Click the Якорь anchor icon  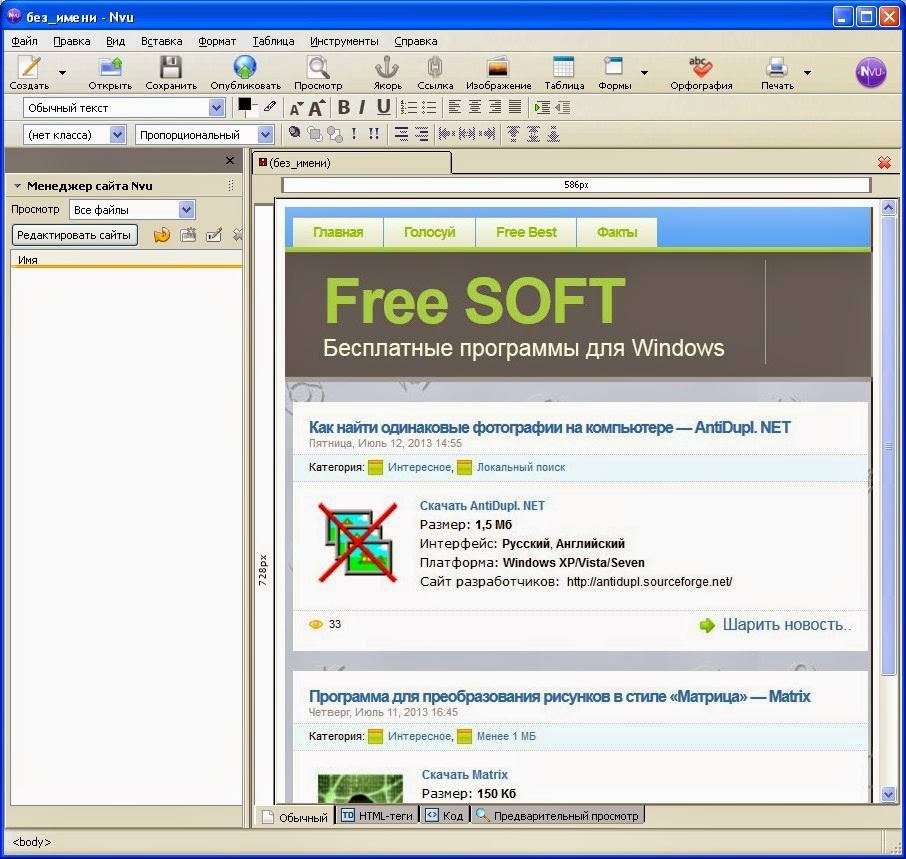pos(387,68)
